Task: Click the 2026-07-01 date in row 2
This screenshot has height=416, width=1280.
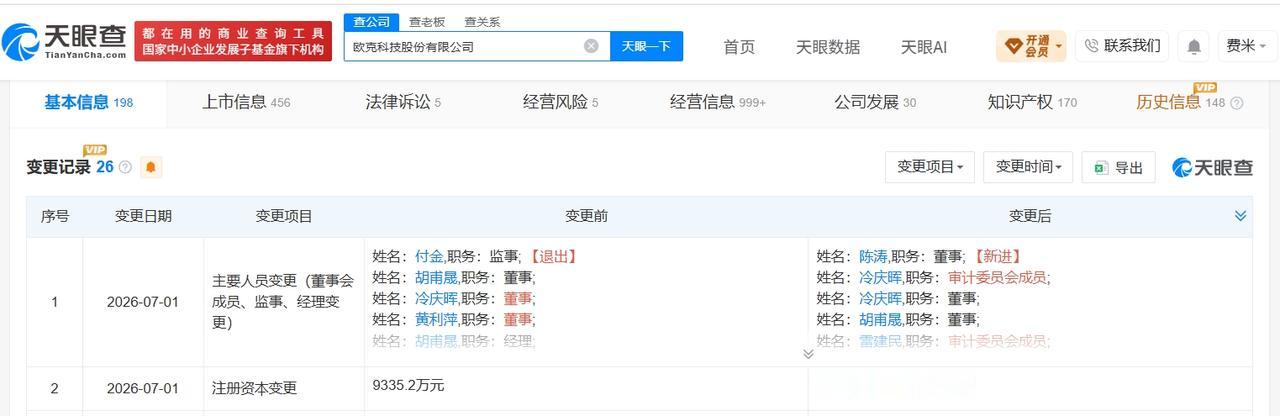Action: (x=143, y=388)
